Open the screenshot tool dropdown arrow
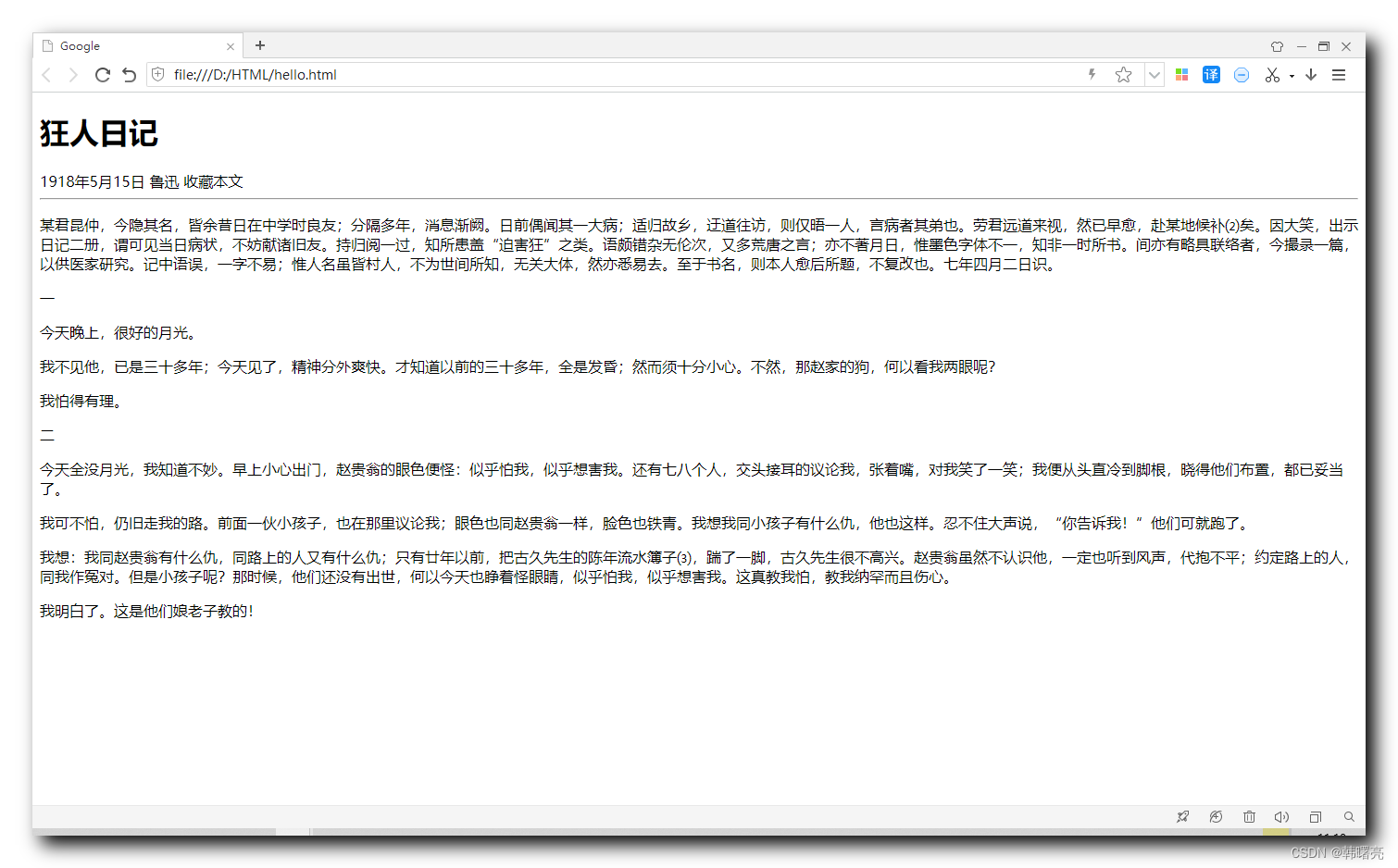The image size is (1398, 868). pyautogui.click(x=1292, y=76)
